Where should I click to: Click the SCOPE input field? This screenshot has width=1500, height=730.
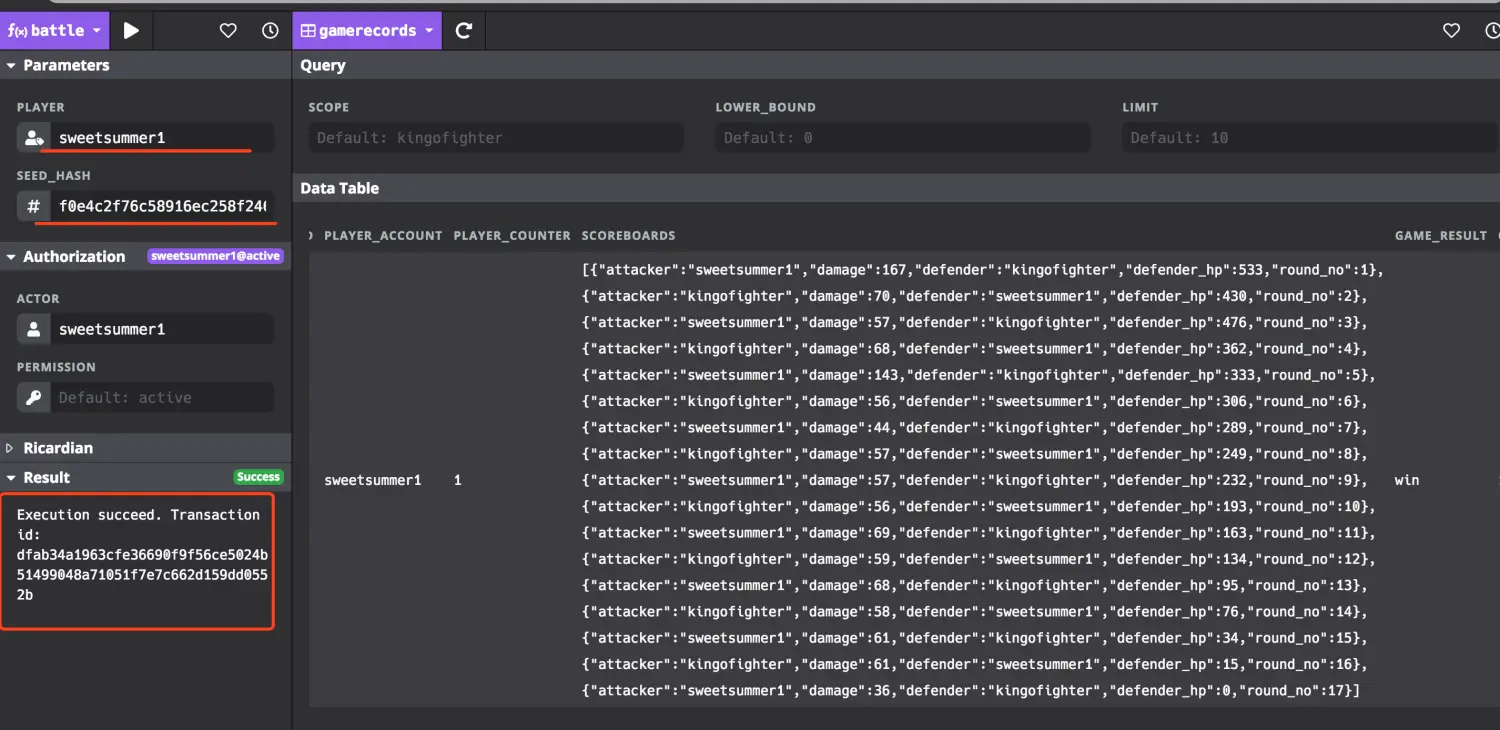[496, 138]
